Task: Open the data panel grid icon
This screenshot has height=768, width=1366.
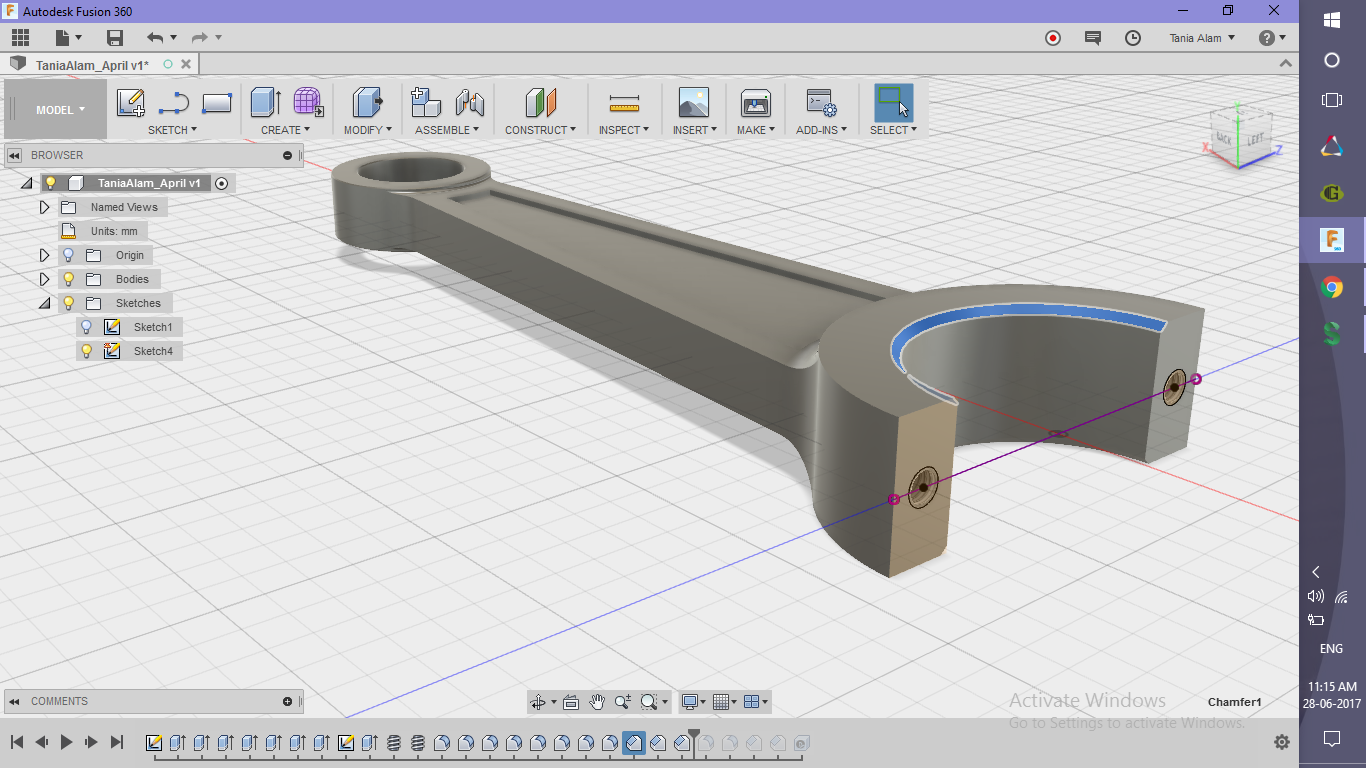Action: 20,38
